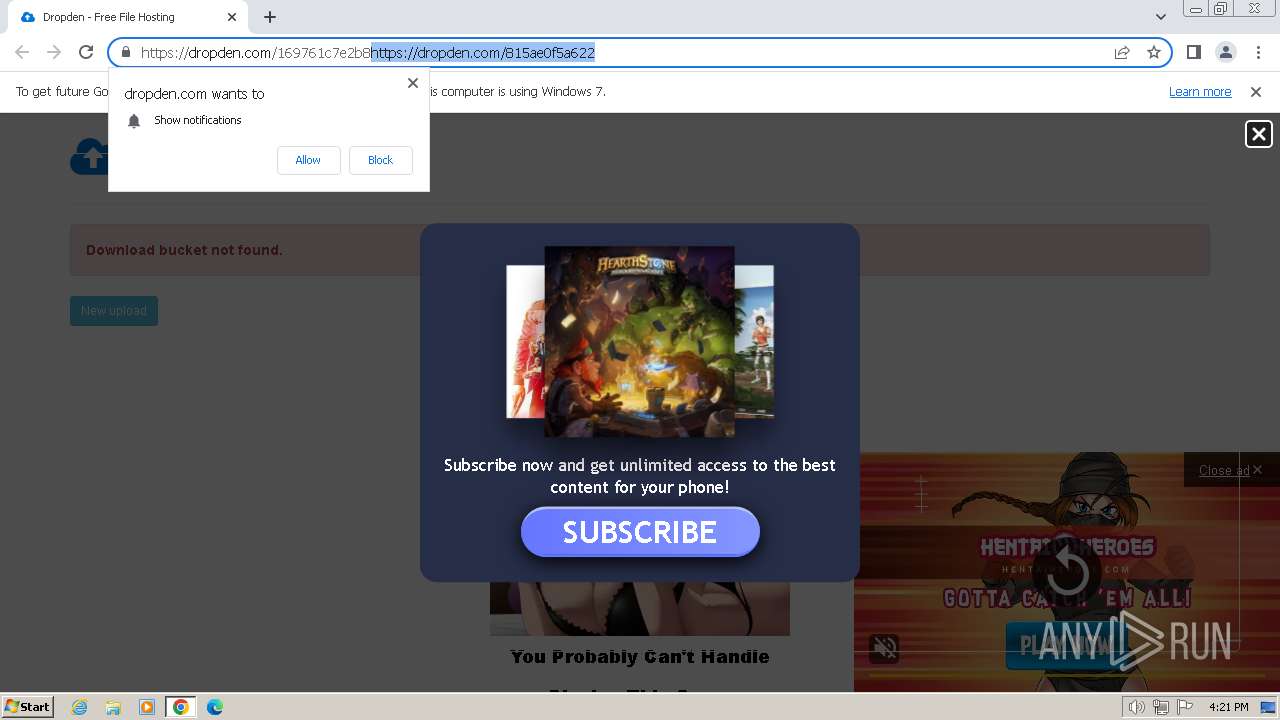
Task: Click the system tray network icon
Action: point(1161,707)
